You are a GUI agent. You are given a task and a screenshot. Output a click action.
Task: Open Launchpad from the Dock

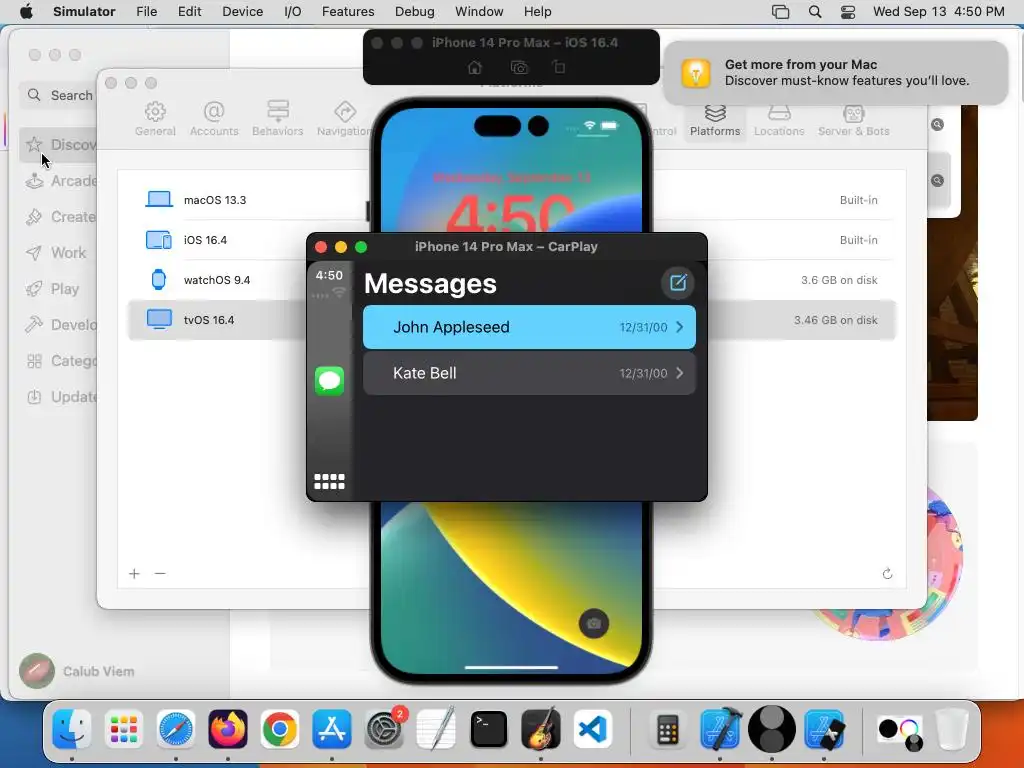(x=123, y=729)
